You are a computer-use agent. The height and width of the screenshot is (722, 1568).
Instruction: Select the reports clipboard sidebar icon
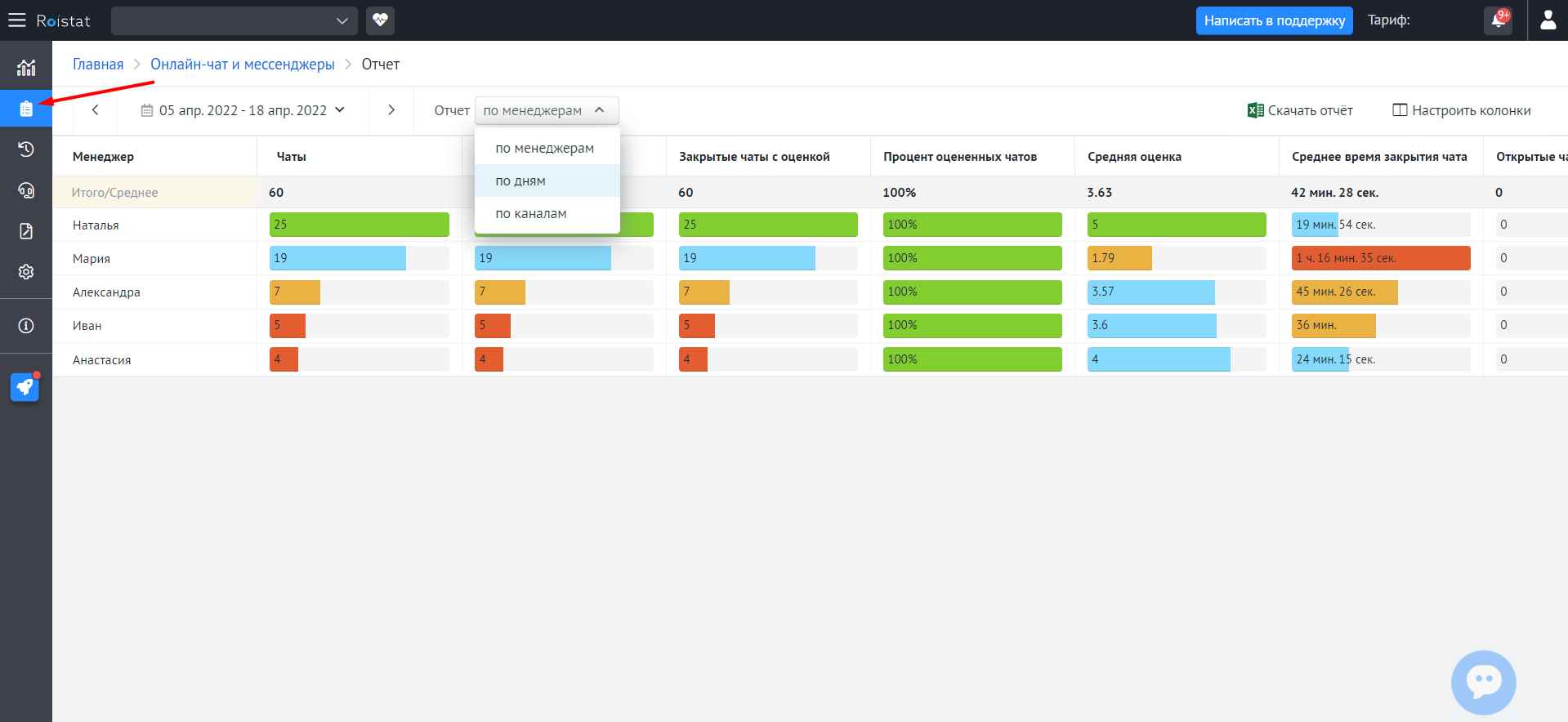(26, 109)
